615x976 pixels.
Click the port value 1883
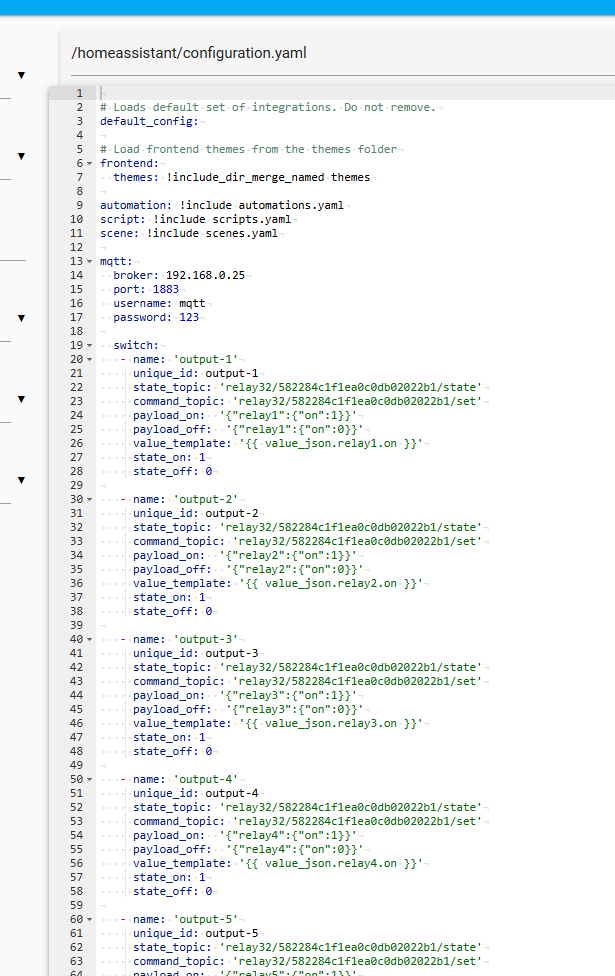(165, 289)
